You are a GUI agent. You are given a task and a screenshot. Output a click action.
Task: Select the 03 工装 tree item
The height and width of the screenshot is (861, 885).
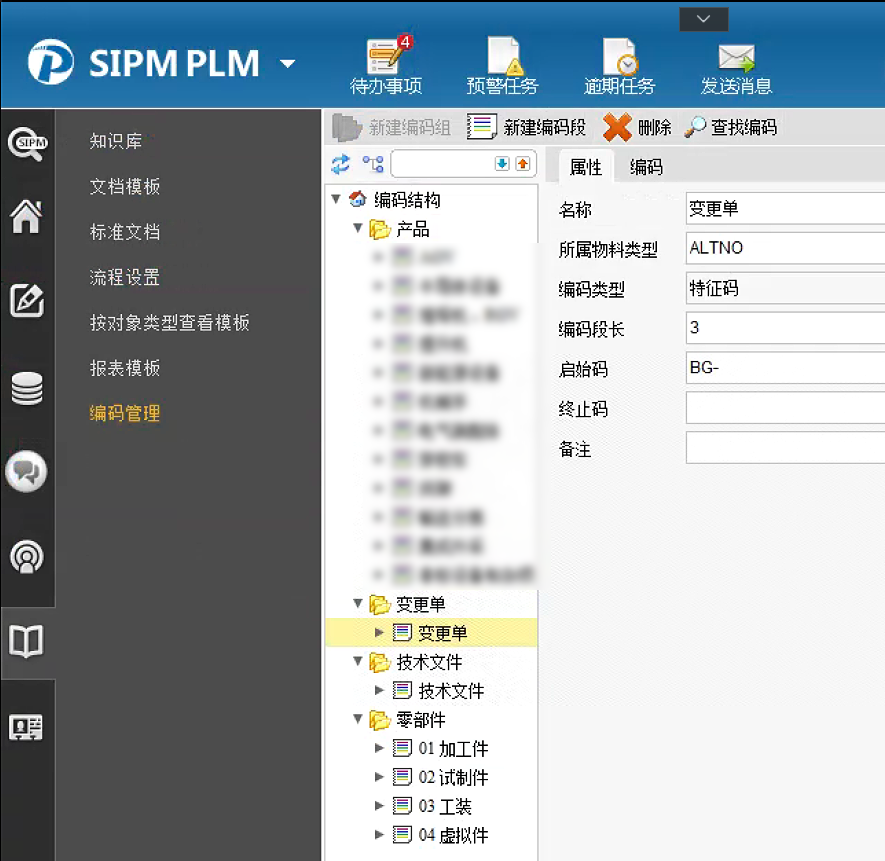pyautogui.click(x=445, y=806)
